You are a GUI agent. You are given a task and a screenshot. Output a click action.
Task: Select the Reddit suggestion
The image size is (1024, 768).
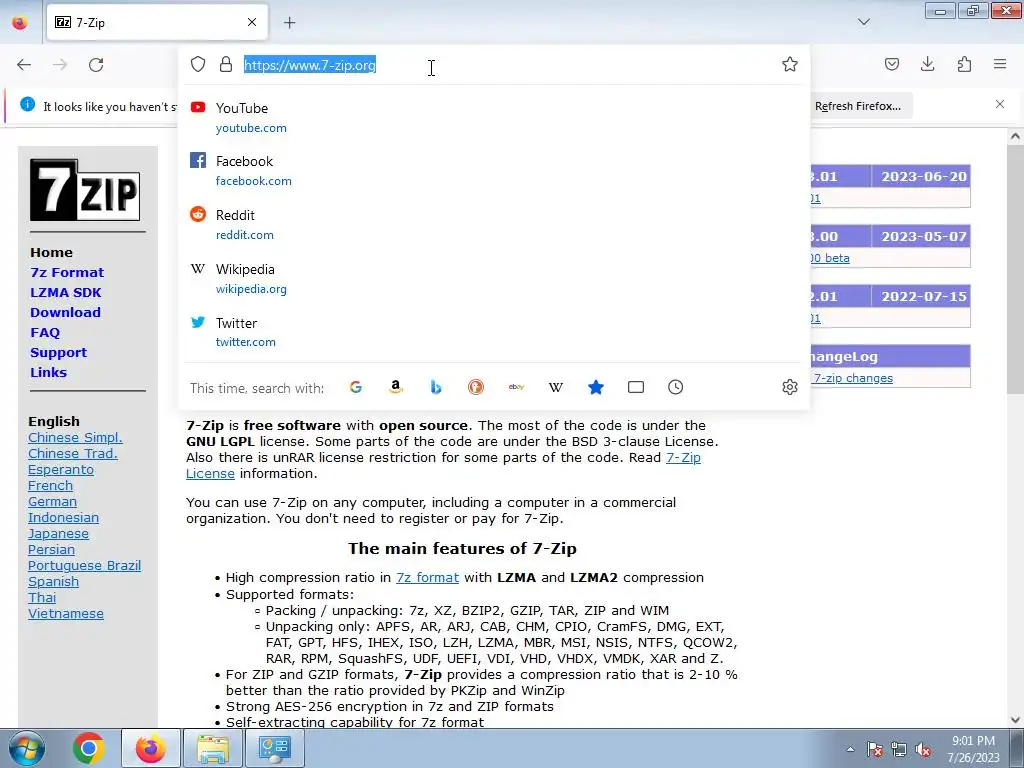(x=494, y=225)
